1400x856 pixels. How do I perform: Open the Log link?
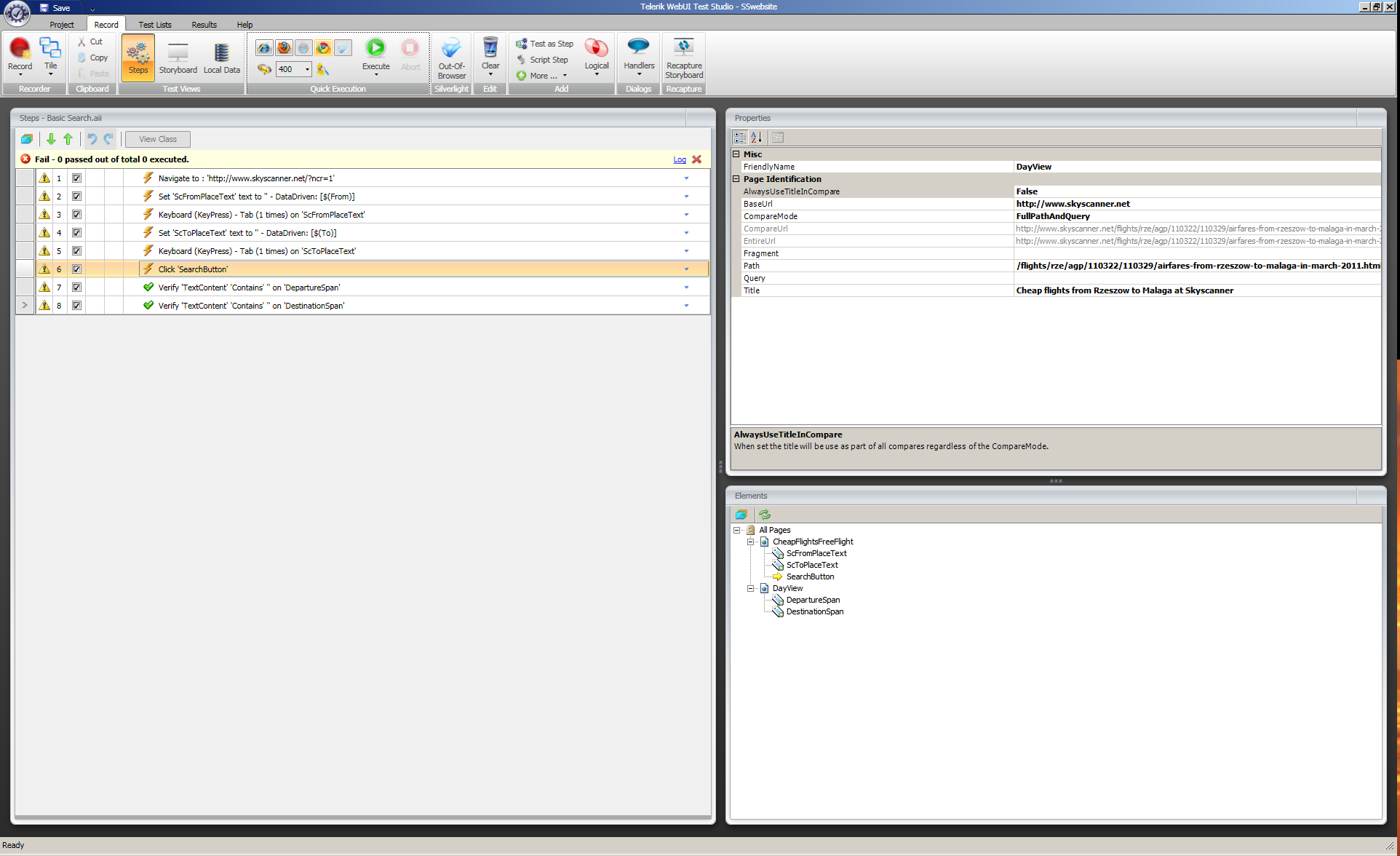pyautogui.click(x=679, y=159)
